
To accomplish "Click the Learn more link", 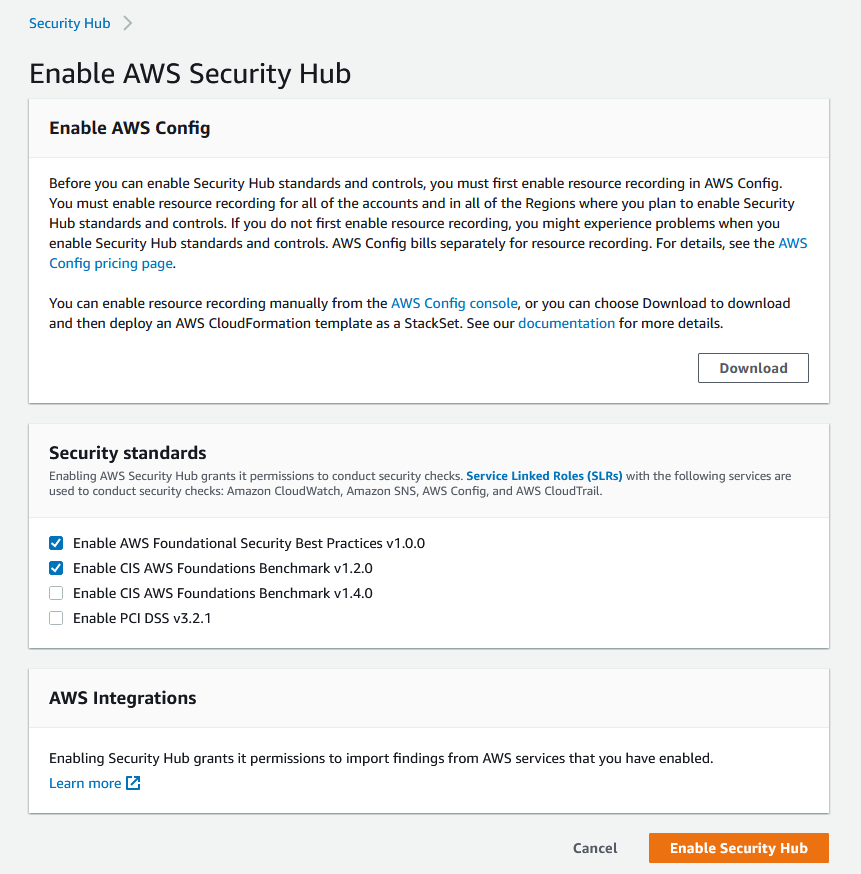I will click(85, 783).
